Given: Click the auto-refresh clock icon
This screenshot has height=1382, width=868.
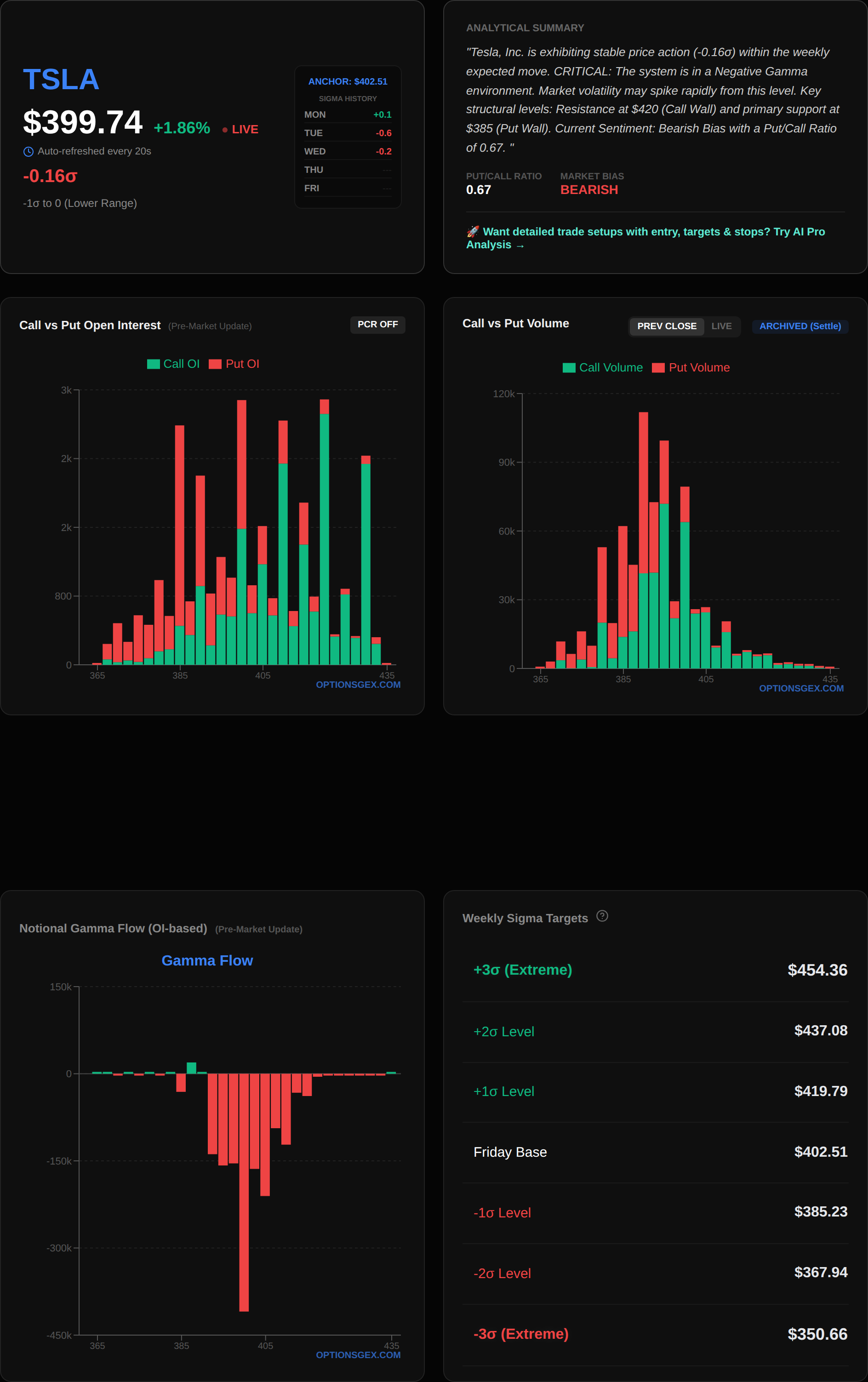Looking at the screenshot, I should [28, 152].
